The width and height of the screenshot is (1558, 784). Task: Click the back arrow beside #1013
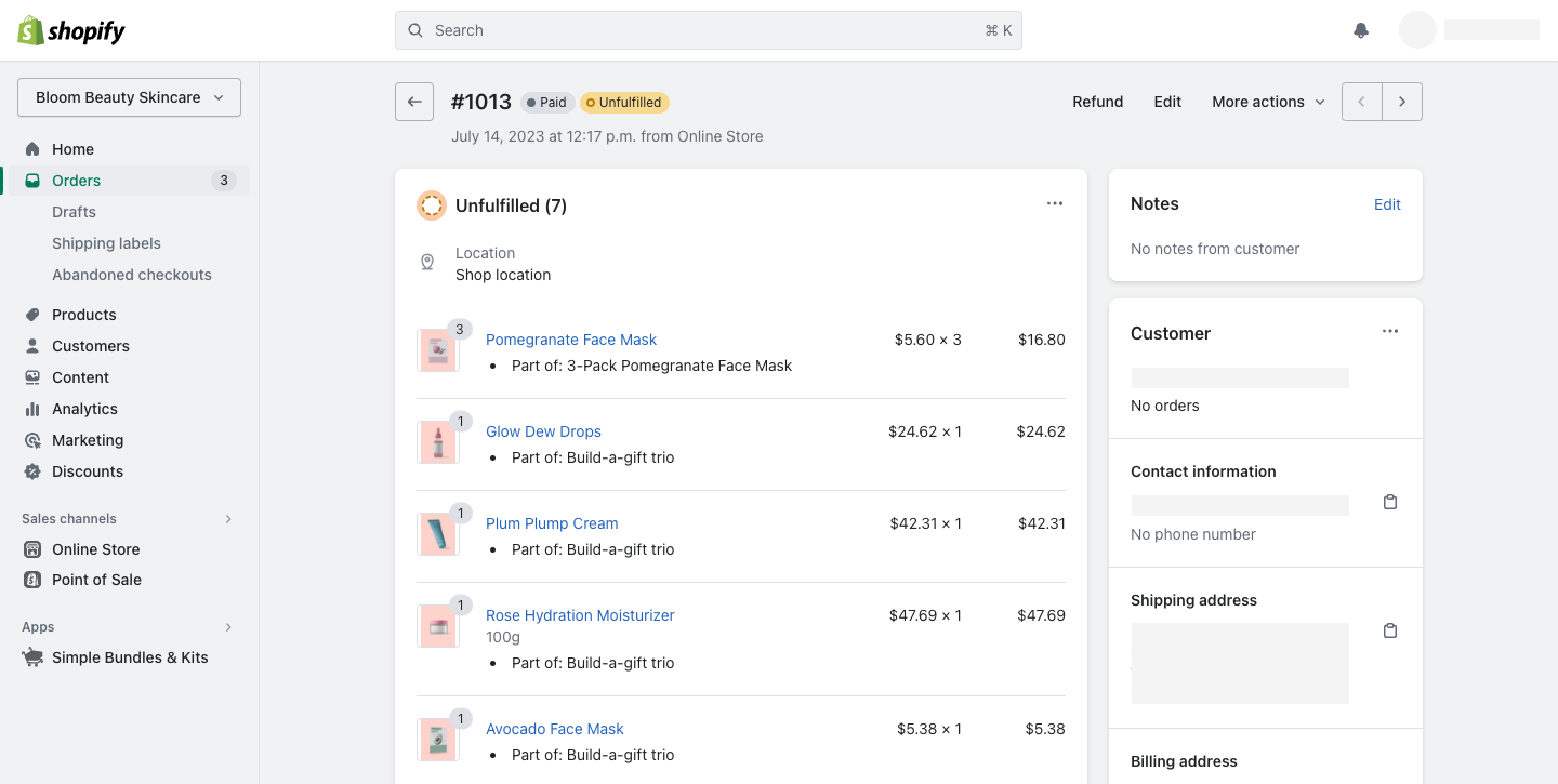click(x=414, y=102)
